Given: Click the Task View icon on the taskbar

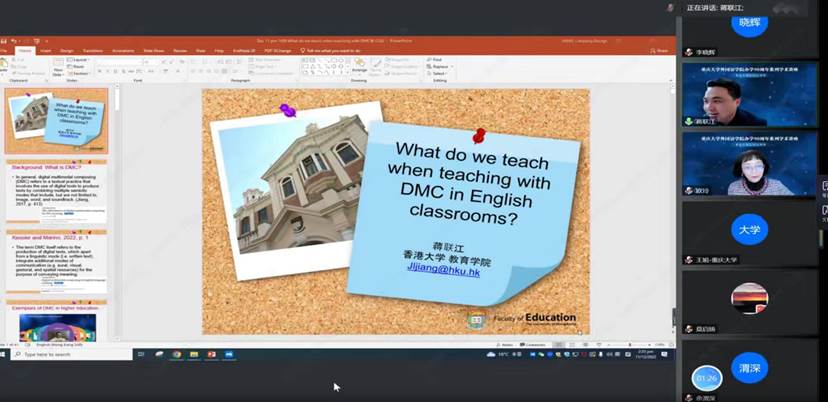Looking at the screenshot, I should tap(142, 354).
